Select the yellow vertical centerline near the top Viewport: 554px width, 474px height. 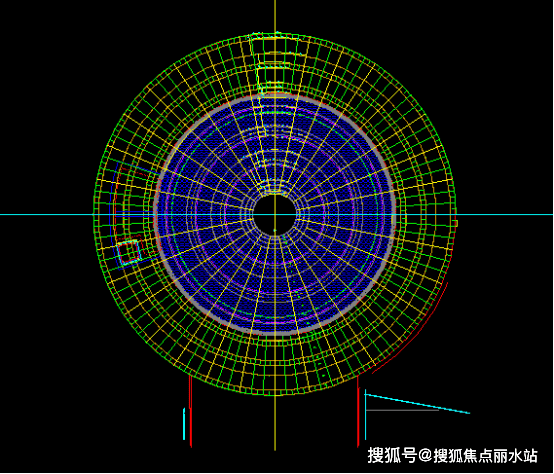(275, 16)
